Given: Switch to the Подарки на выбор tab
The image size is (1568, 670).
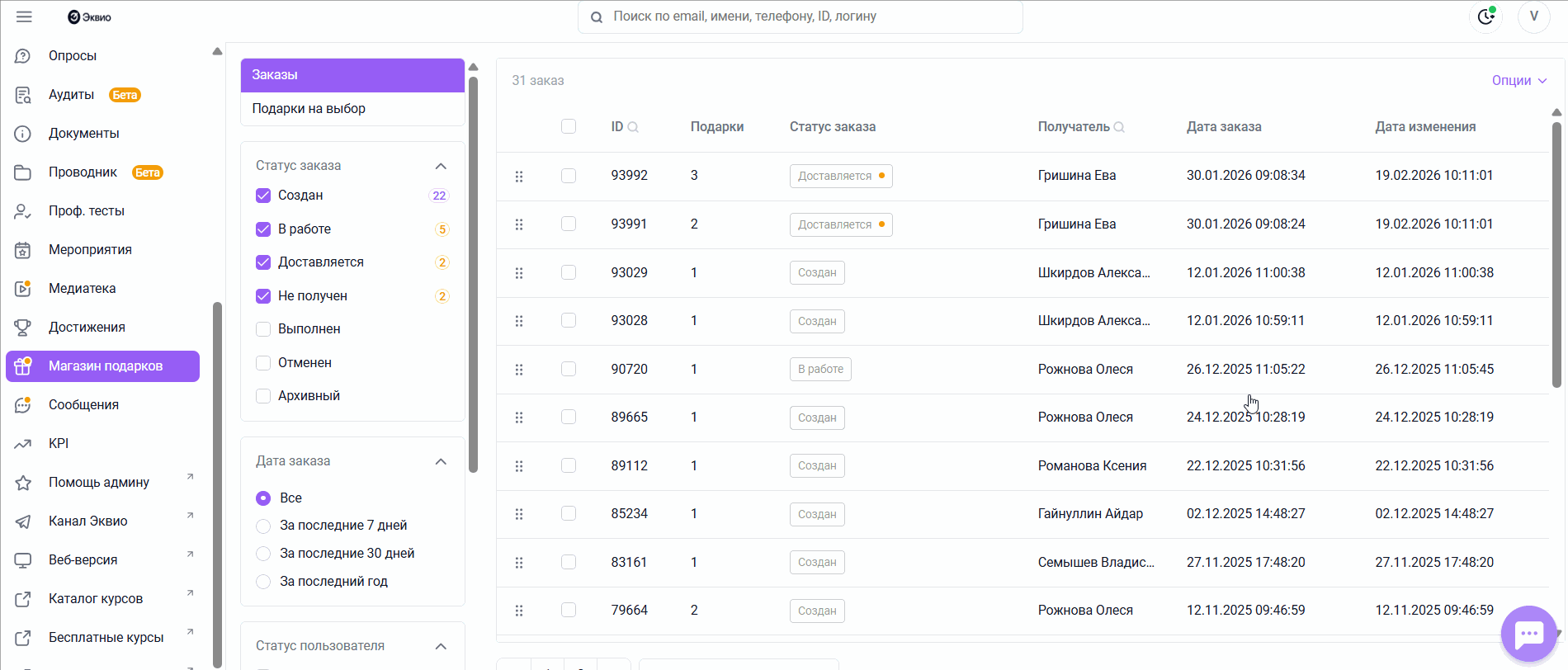Looking at the screenshot, I should [309, 109].
